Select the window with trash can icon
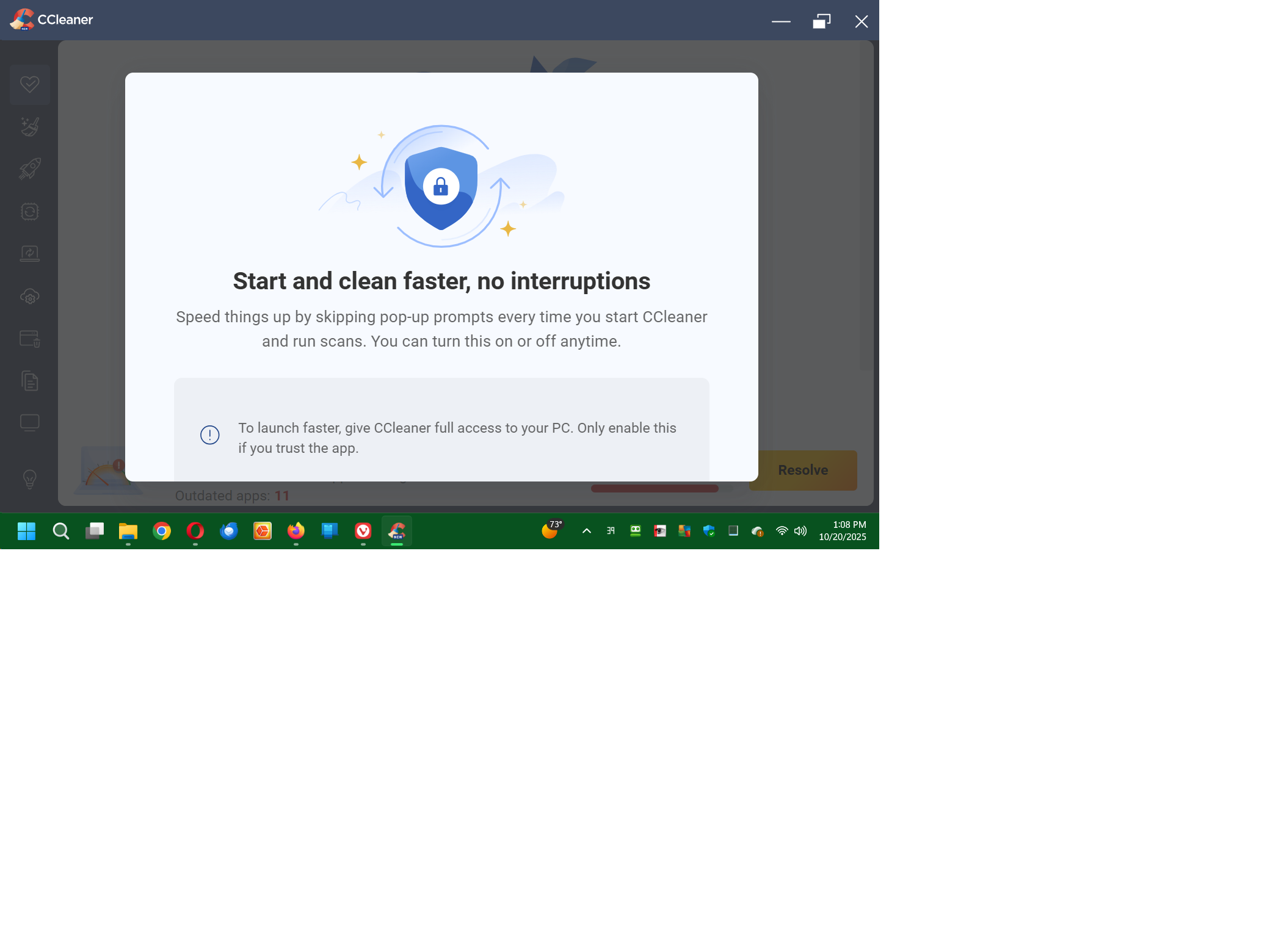Screen dimensions: 1270x952 pos(29,338)
